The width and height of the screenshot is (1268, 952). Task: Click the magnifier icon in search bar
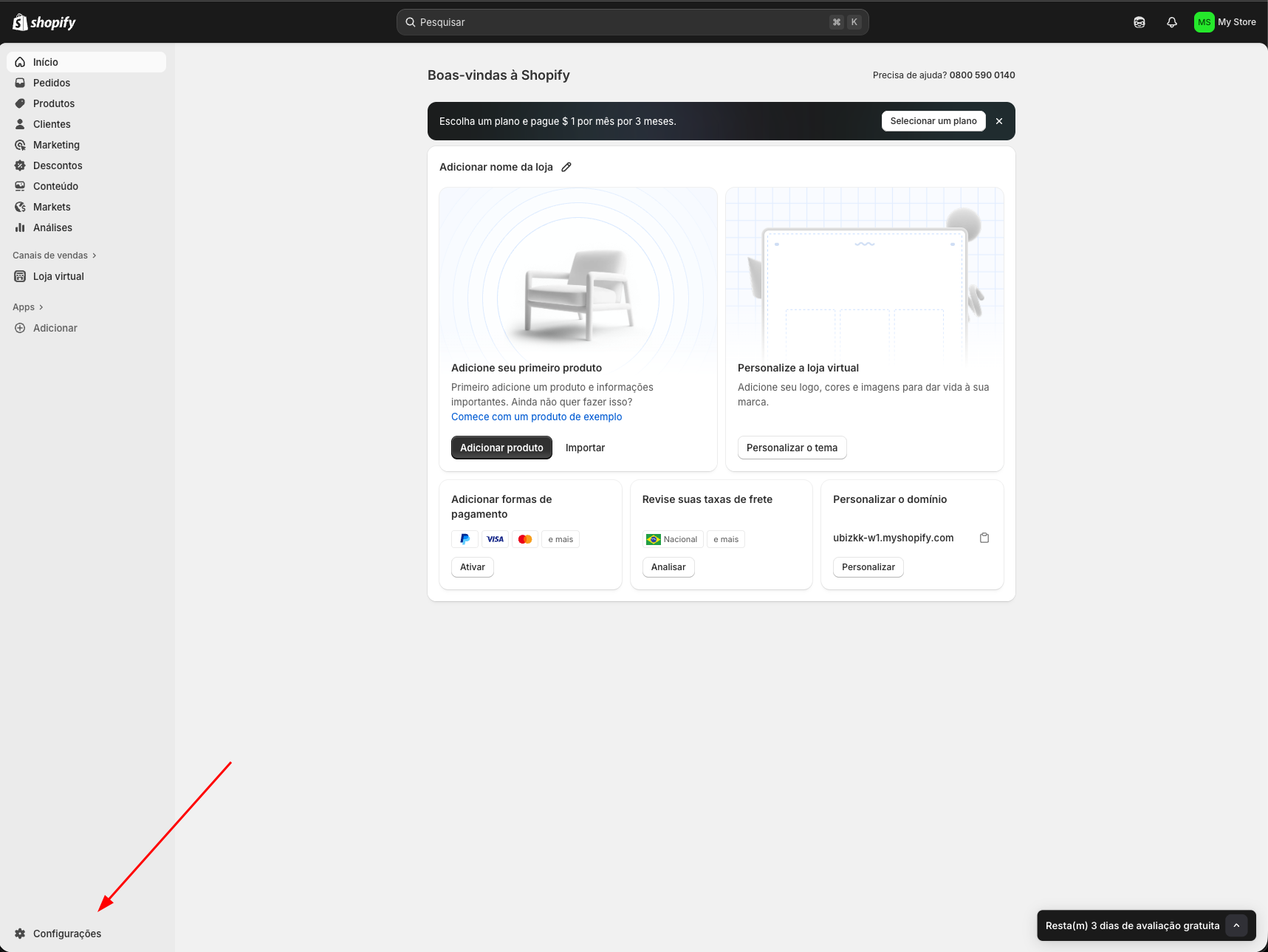tap(411, 22)
